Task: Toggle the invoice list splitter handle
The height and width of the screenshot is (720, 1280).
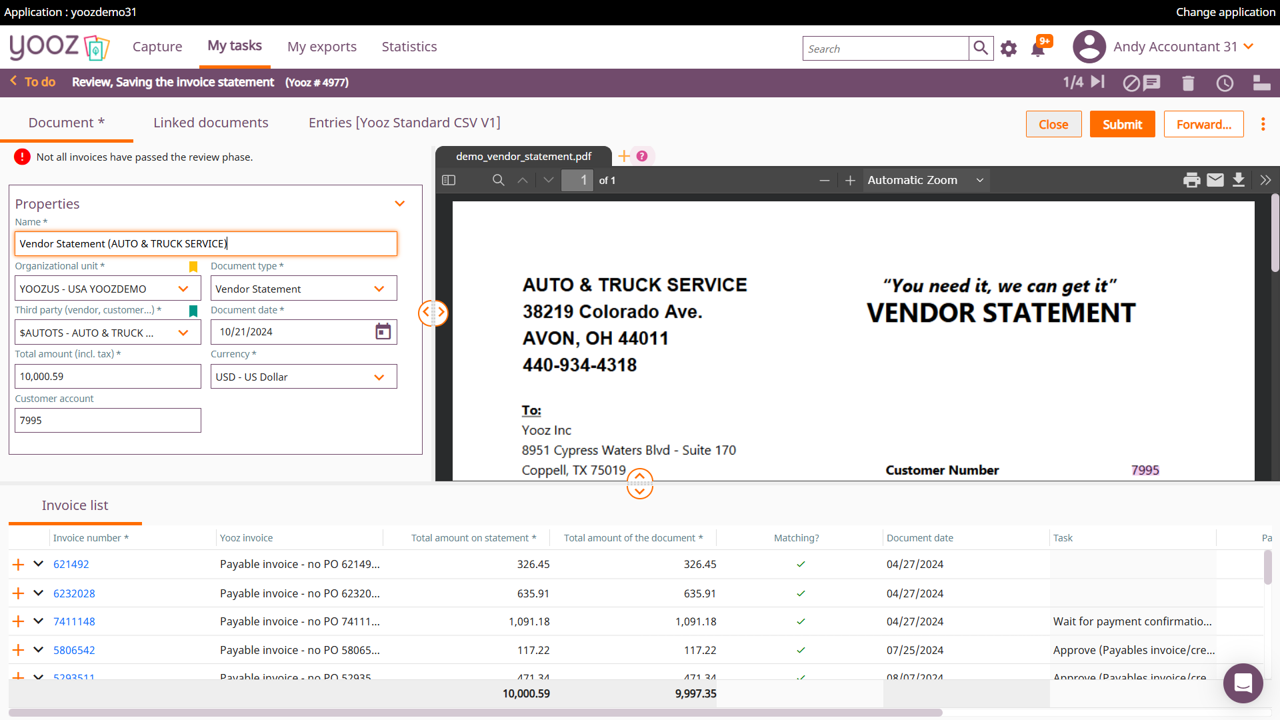Action: (640, 484)
